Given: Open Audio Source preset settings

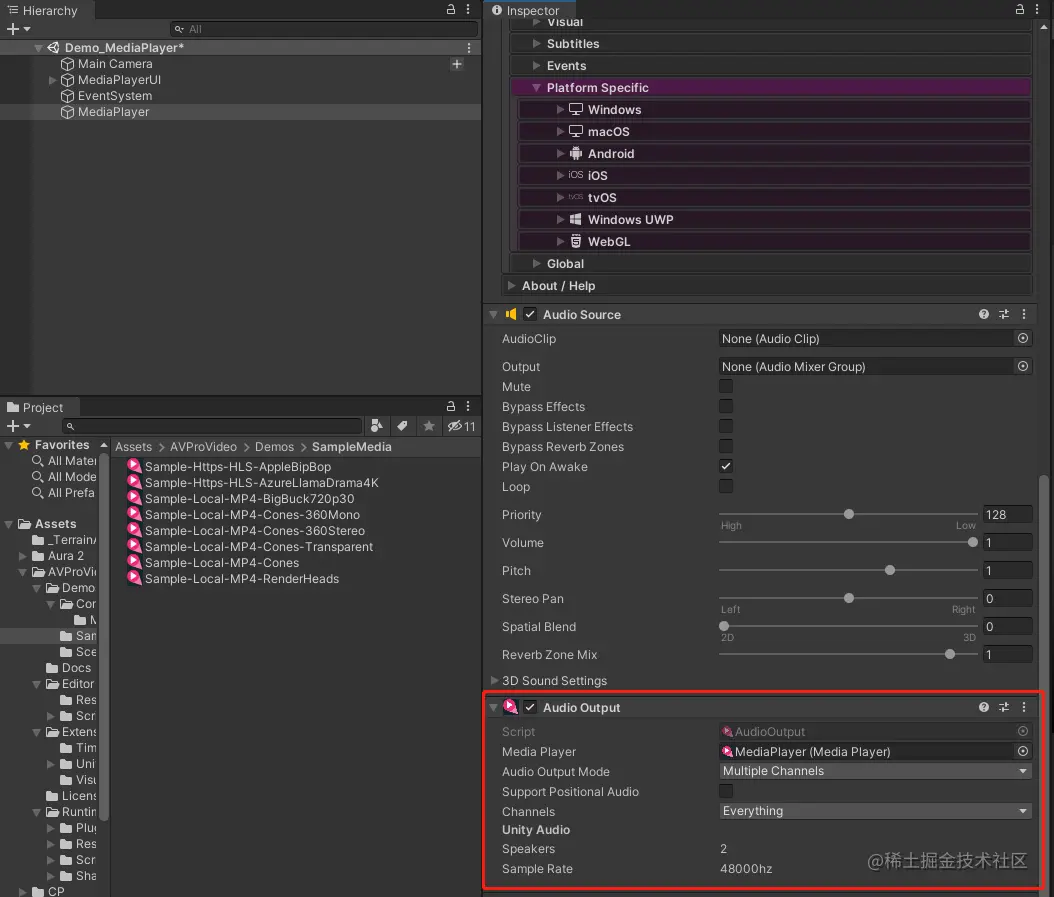Looking at the screenshot, I should [x=1004, y=314].
